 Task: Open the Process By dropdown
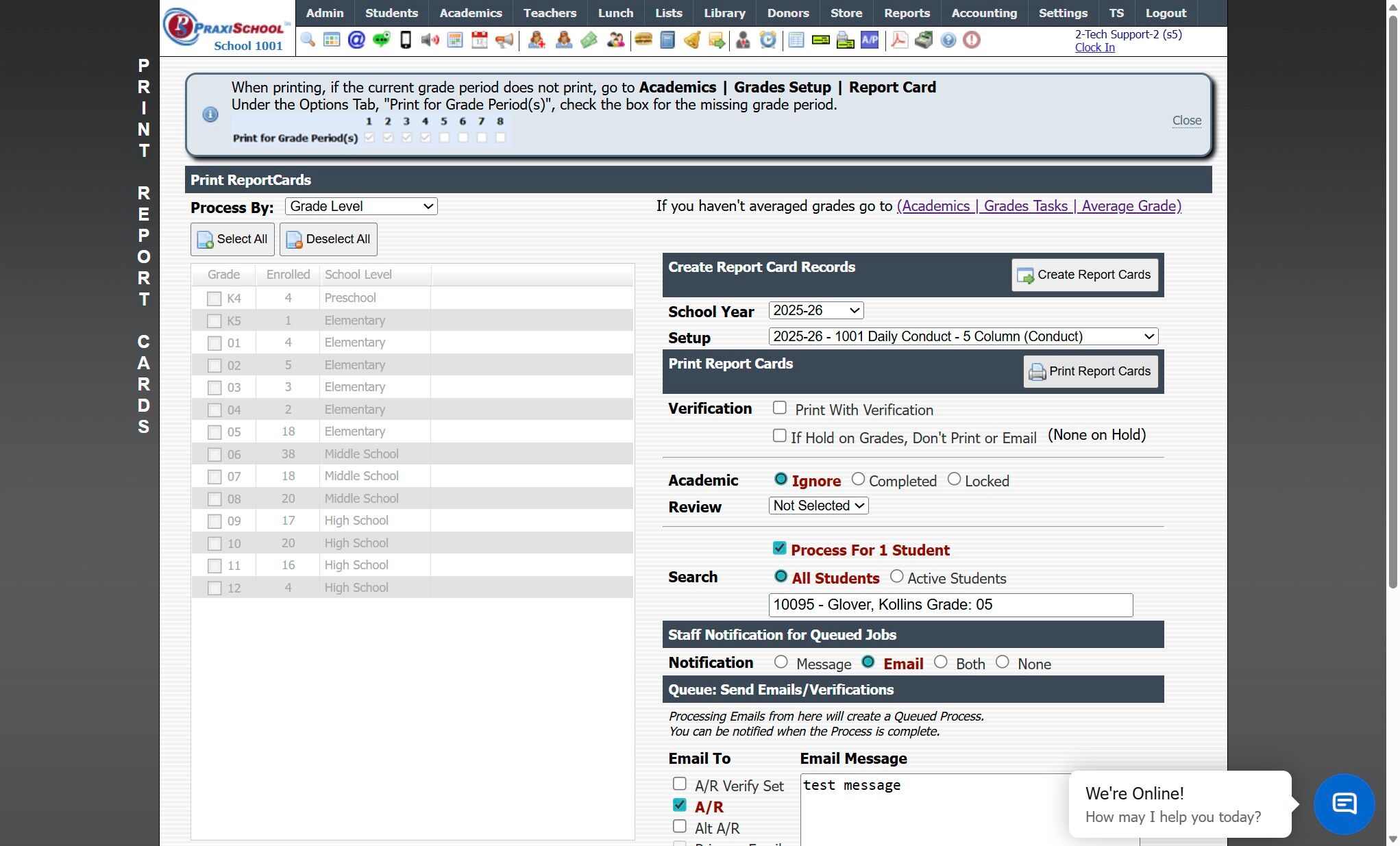361,206
